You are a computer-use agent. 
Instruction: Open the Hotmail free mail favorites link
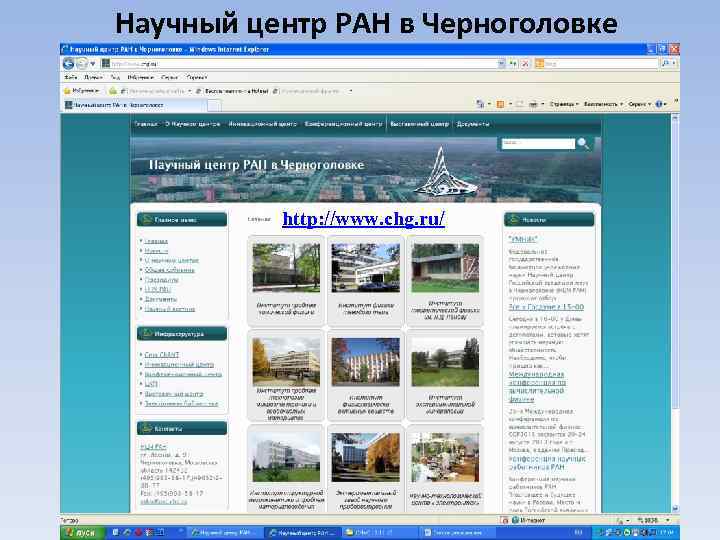233,91
